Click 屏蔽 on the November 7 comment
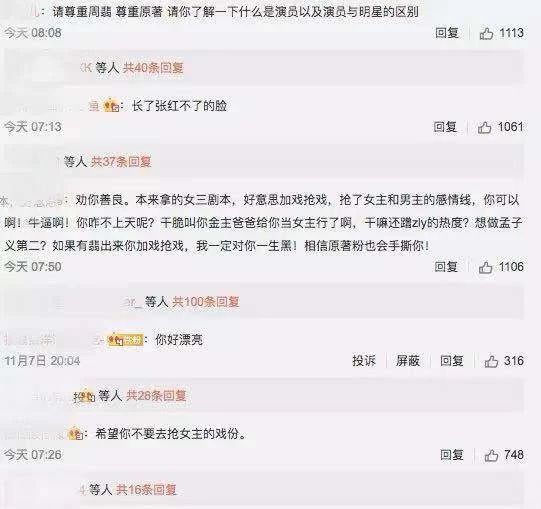The height and width of the screenshot is (509, 541). (x=407, y=361)
